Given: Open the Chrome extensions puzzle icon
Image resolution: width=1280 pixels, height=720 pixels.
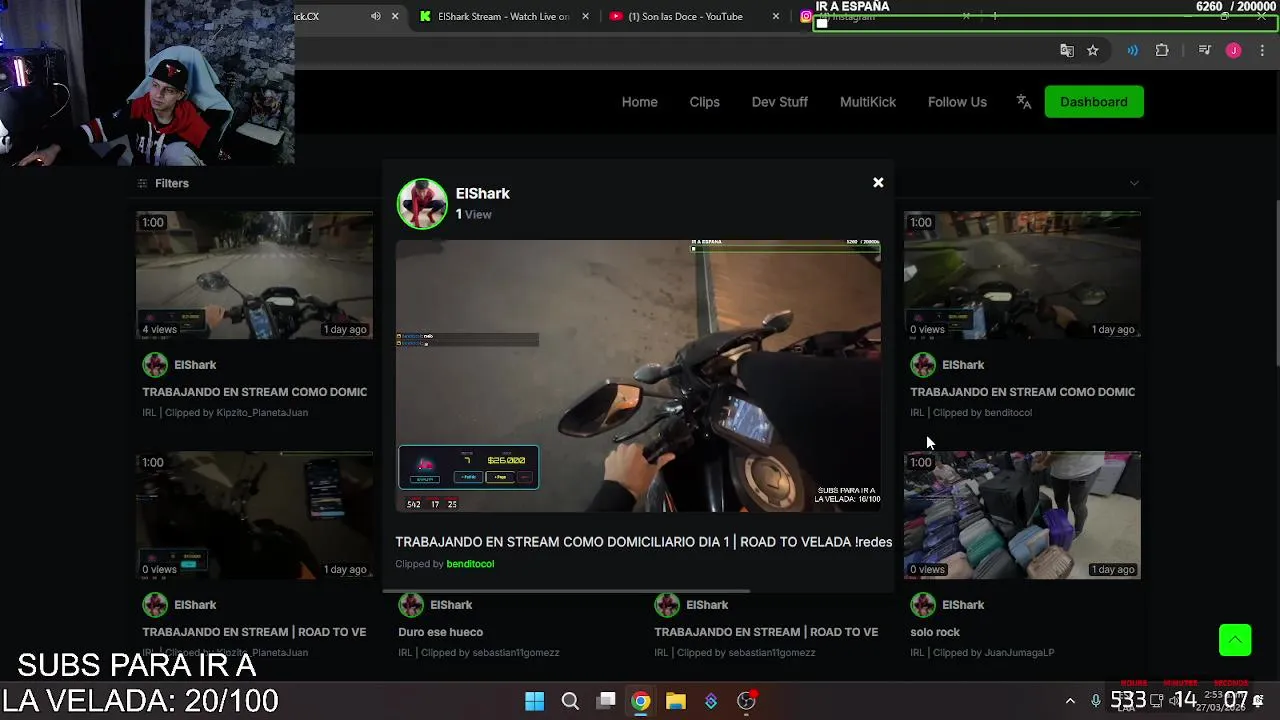Looking at the screenshot, I should (1162, 51).
